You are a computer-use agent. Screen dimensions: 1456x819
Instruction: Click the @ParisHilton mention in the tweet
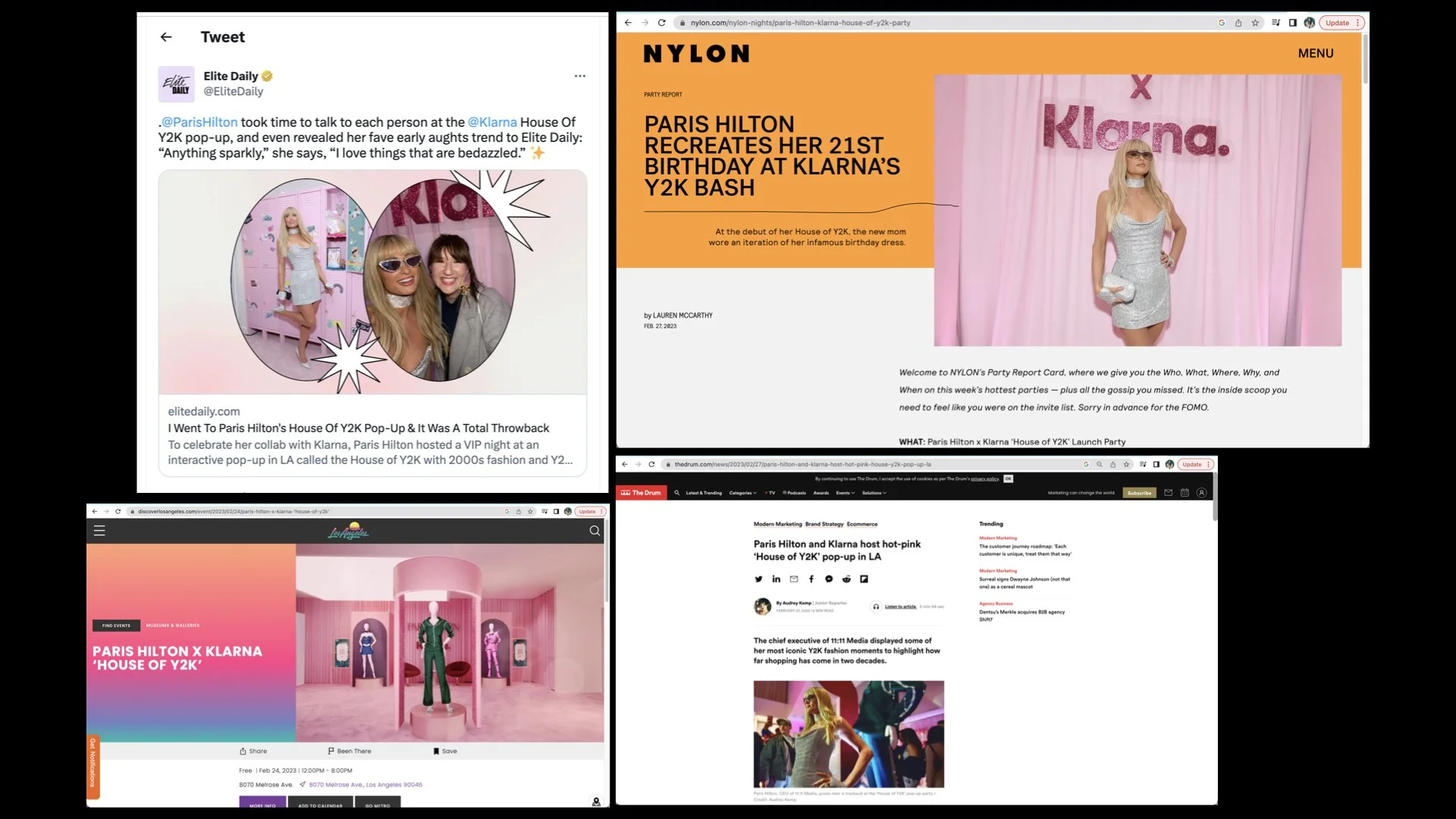click(199, 123)
